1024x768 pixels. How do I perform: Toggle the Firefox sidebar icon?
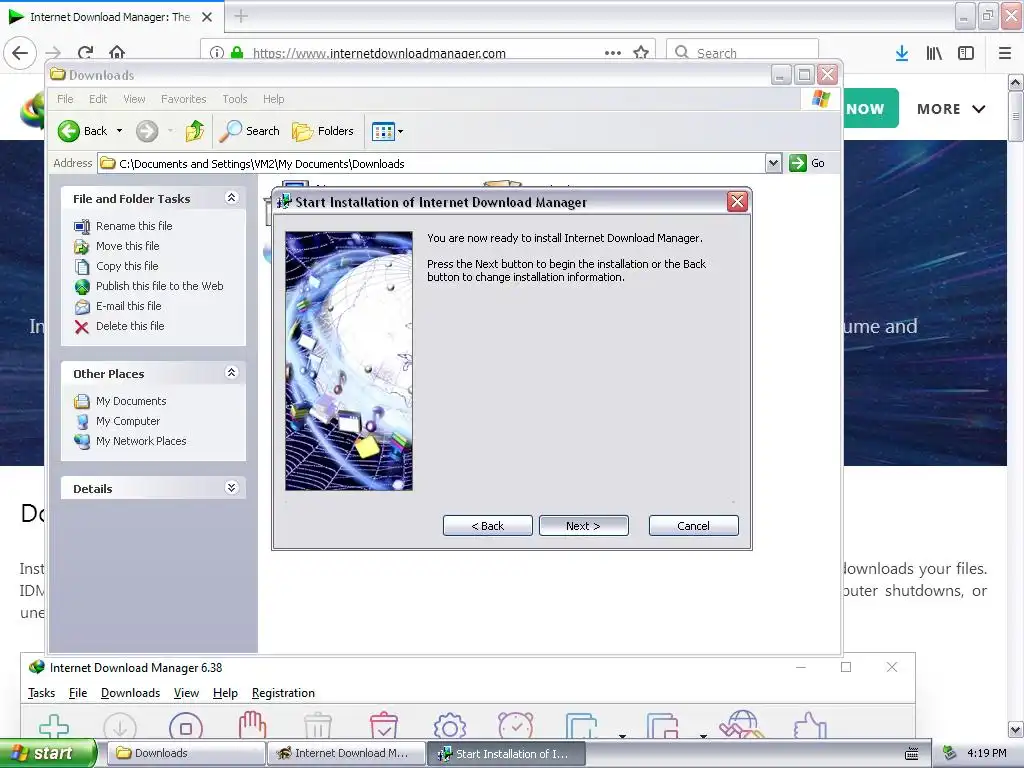click(x=966, y=53)
